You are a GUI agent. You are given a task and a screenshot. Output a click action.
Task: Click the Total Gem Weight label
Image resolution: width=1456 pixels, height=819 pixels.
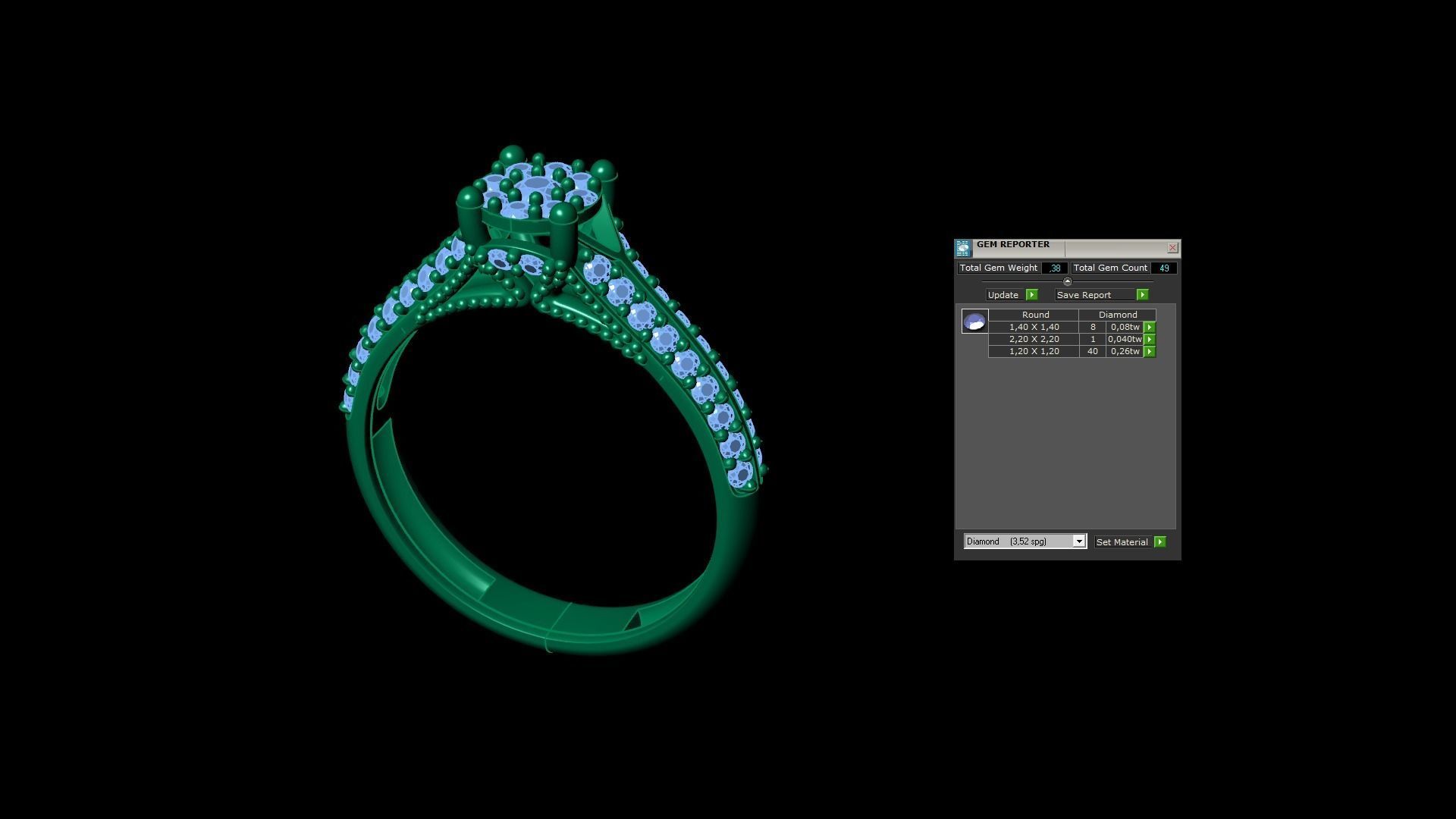(x=999, y=268)
